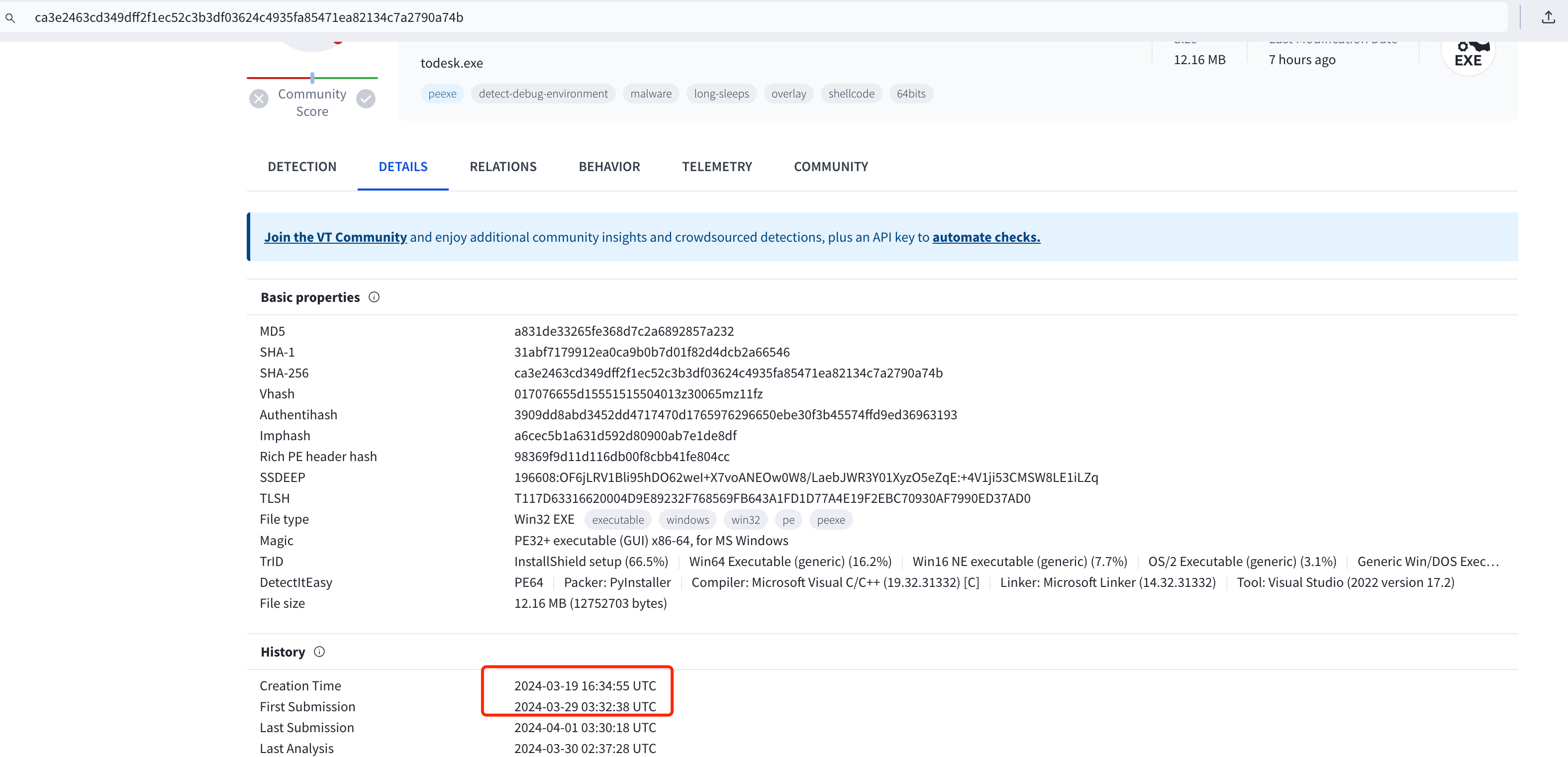The width and height of the screenshot is (1568, 757).
Task: Click the upload file icon
Action: [1548, 17]
